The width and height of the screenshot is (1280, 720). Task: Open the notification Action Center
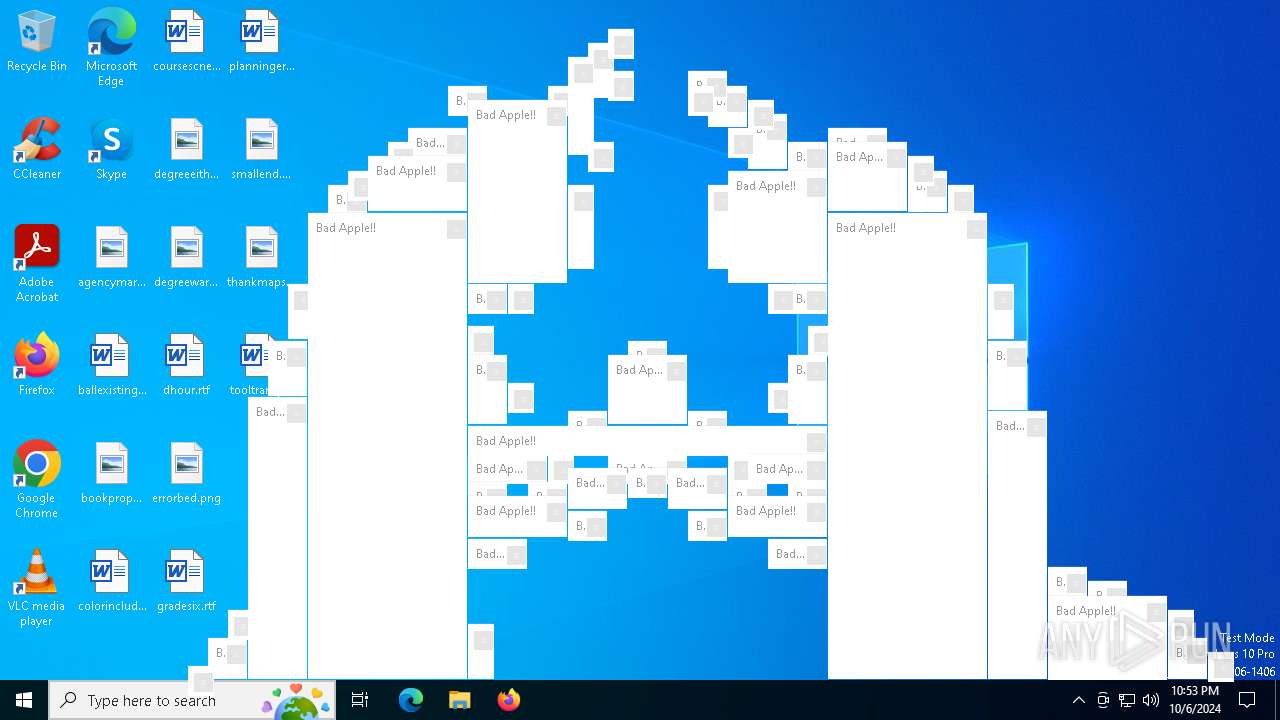[1247, 700]
